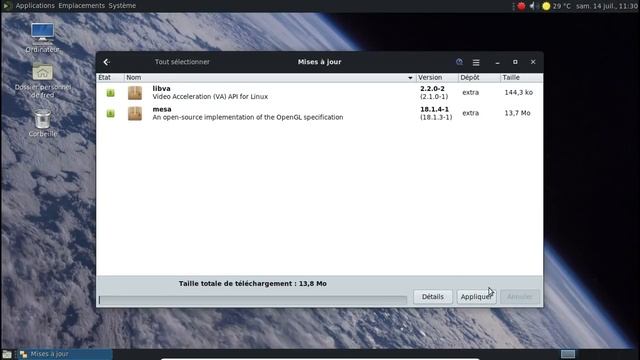Toggle the green update state for mesa
This screenshot has width=640, height=360.
click(110, 113)
